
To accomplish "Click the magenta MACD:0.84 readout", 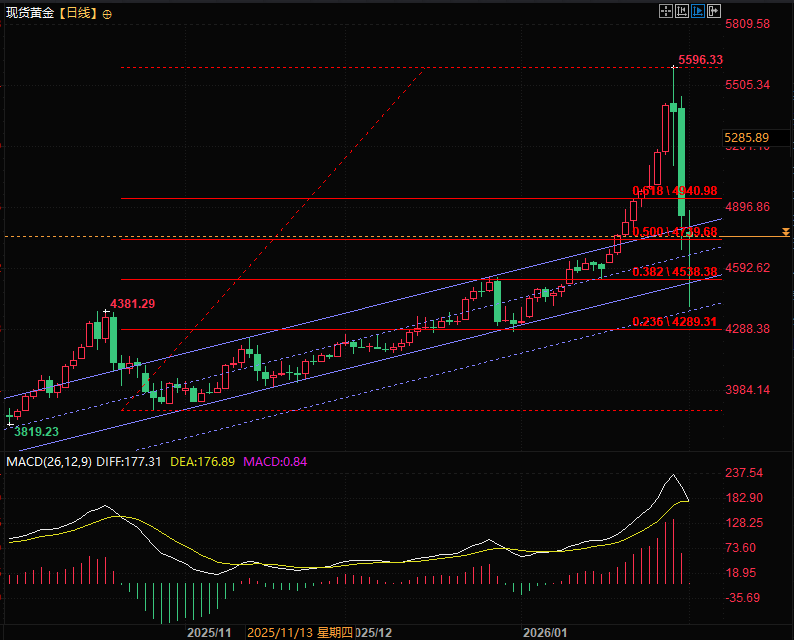I will 275,462.
